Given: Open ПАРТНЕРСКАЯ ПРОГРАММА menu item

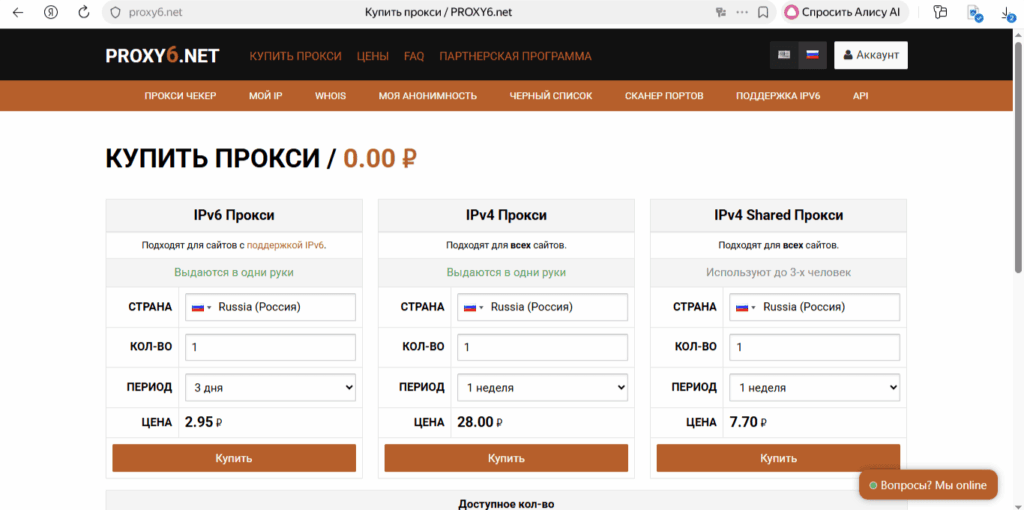Looking at the screenshot, I should 515,56.
